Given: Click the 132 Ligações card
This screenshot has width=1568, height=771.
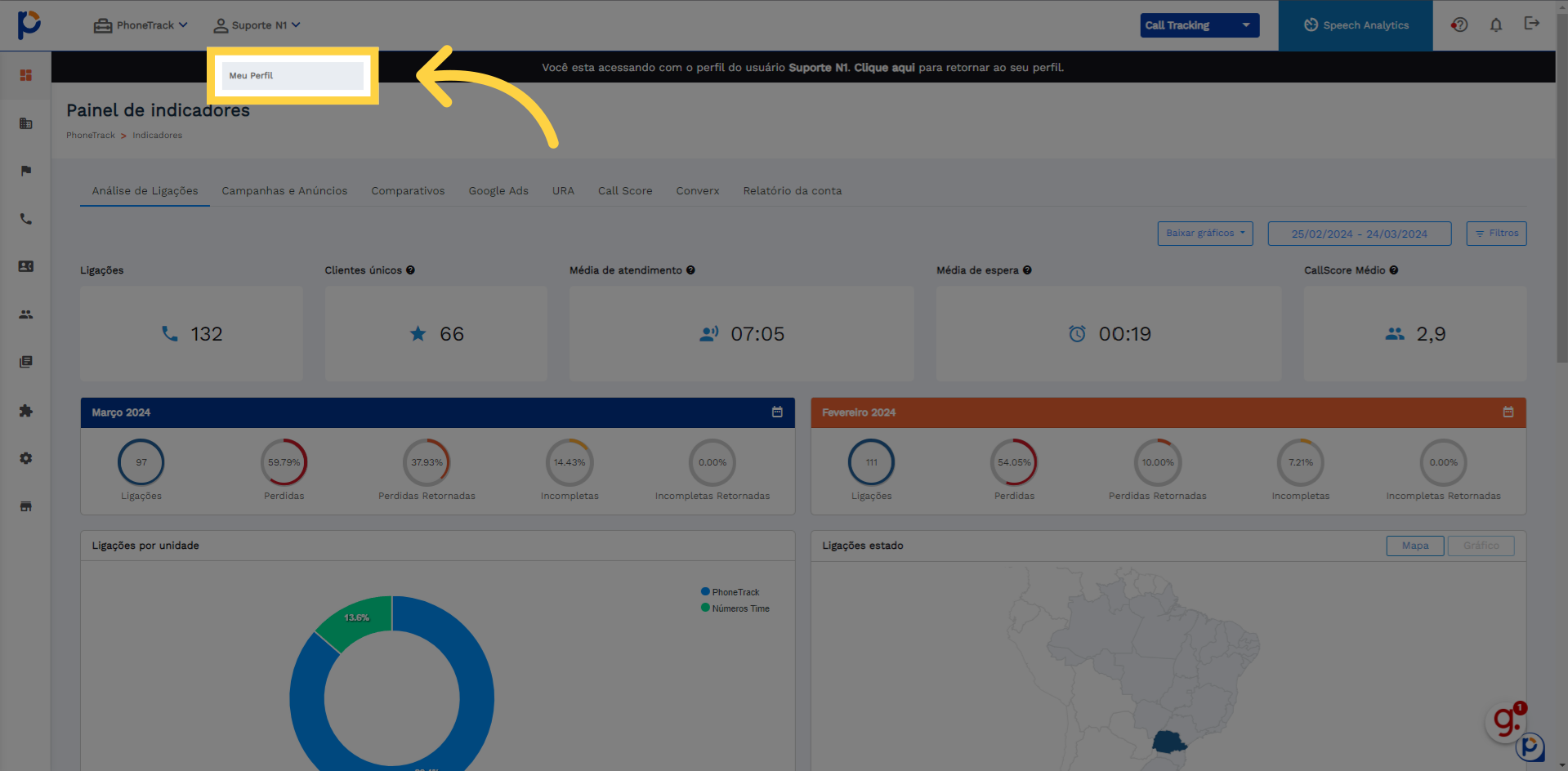Looking at the screenshot, I should tap(191, 333).
